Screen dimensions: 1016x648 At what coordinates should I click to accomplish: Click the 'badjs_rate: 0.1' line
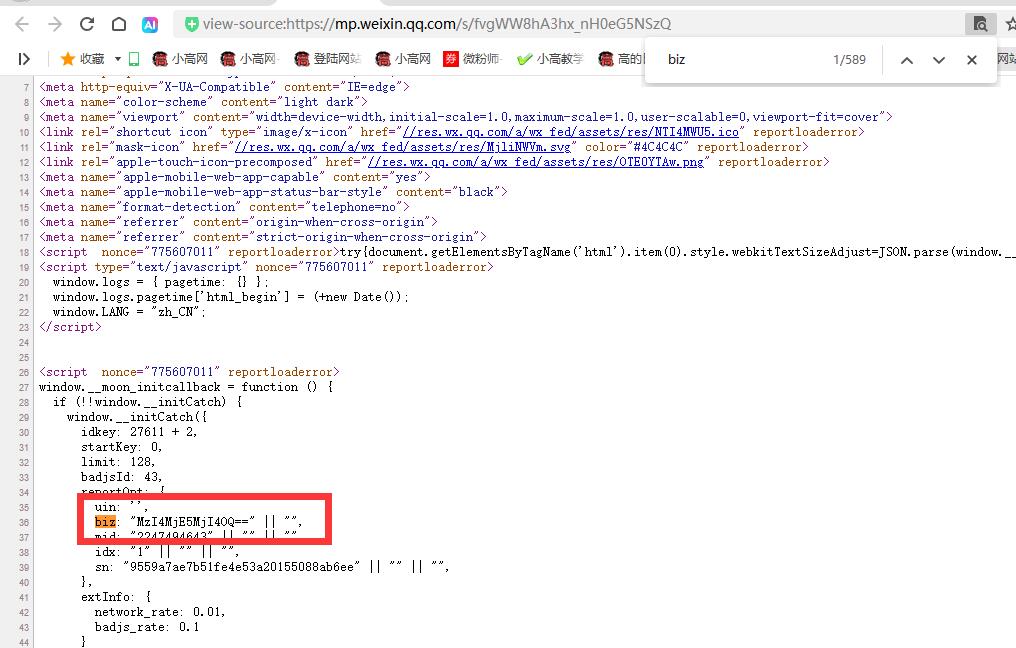[x=147, y=627]
